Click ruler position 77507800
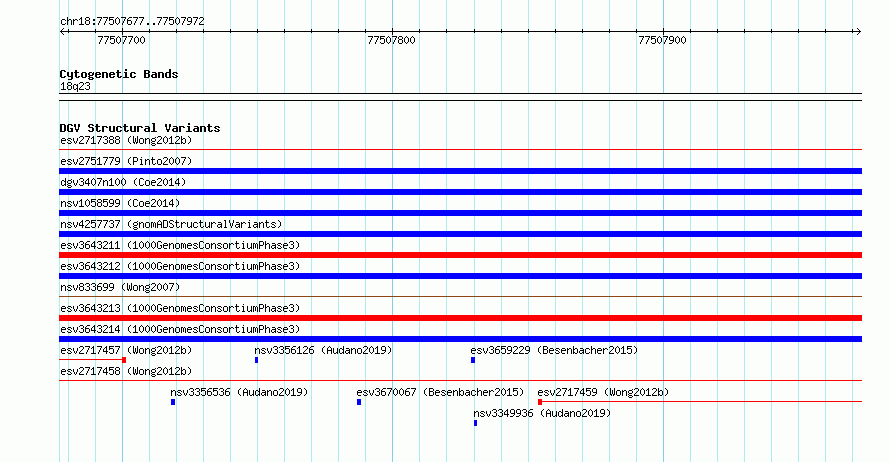Image resolution: width=890 pixels, height=462 pixels. coord(392,40)
